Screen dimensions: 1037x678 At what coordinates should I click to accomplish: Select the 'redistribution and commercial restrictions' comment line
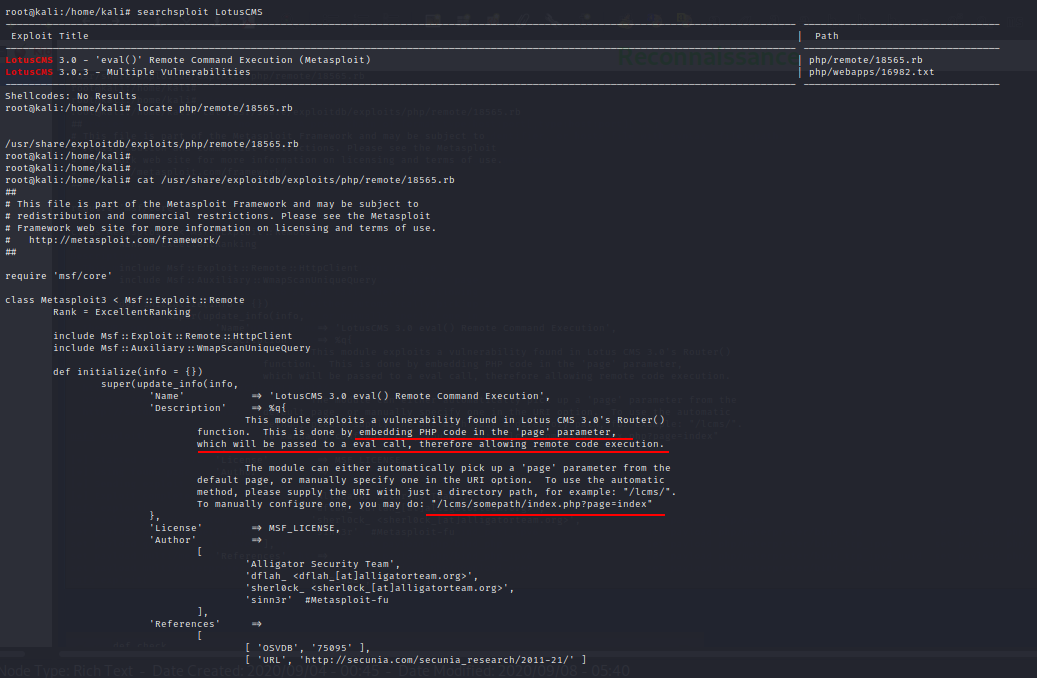[x=218, y=216]
